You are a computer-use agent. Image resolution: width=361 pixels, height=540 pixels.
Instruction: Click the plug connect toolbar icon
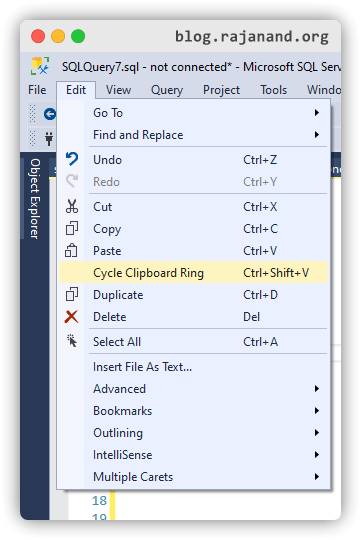49,138
